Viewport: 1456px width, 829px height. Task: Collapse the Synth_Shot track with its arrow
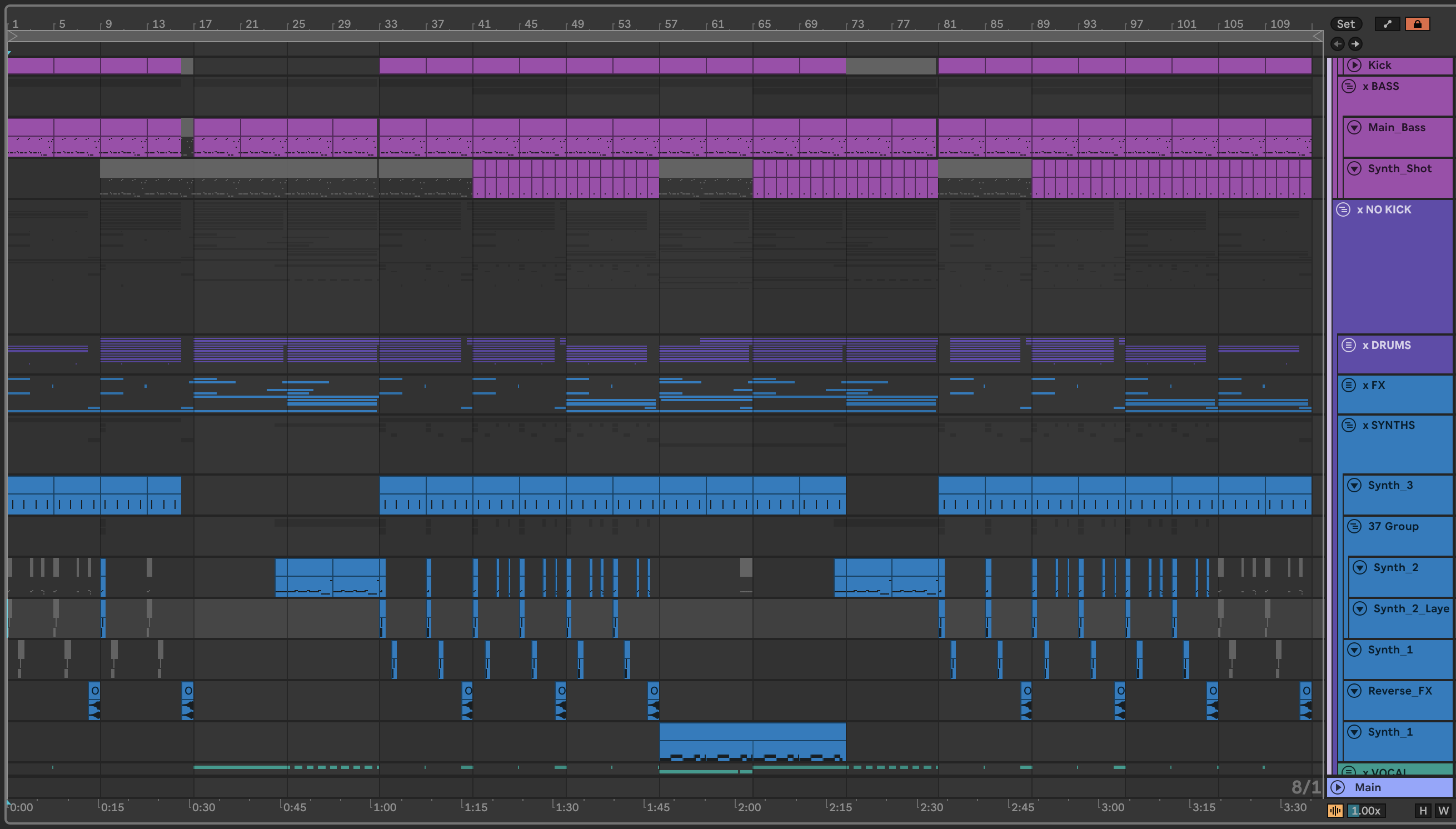(1354, 168)
